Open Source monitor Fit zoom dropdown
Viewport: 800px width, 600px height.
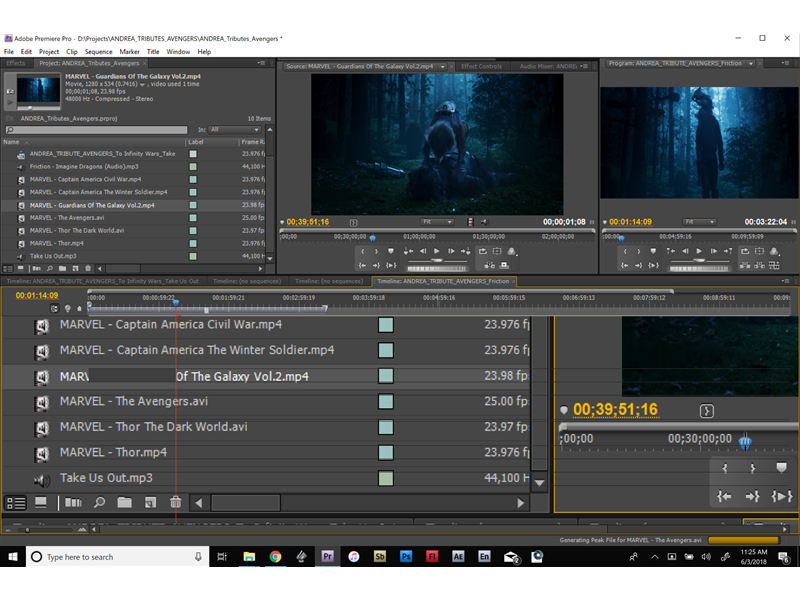pyautogui.click(x=437, y=222)
